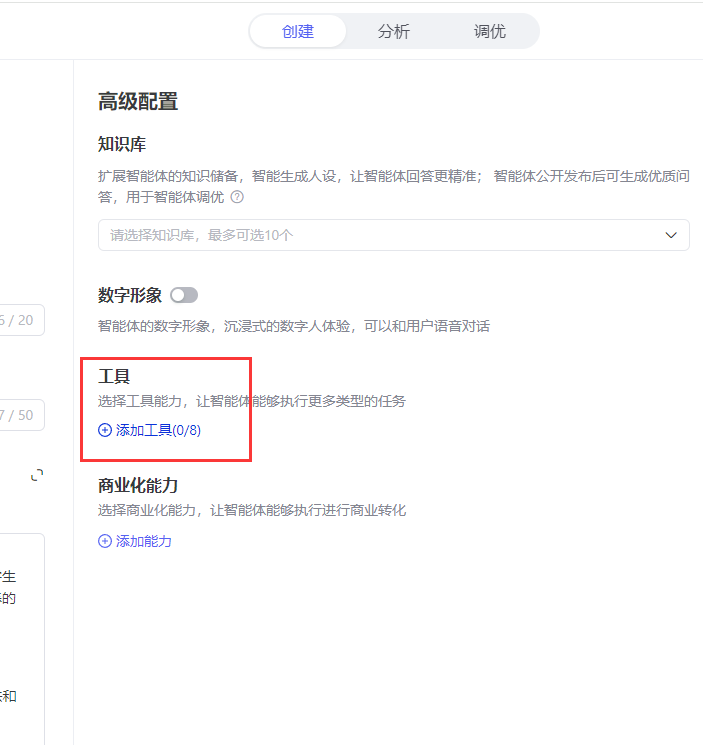Viewport: 703px width, 745px height.
Task: Click the expand icon in left panel
Action: click(x=37, y=475)
